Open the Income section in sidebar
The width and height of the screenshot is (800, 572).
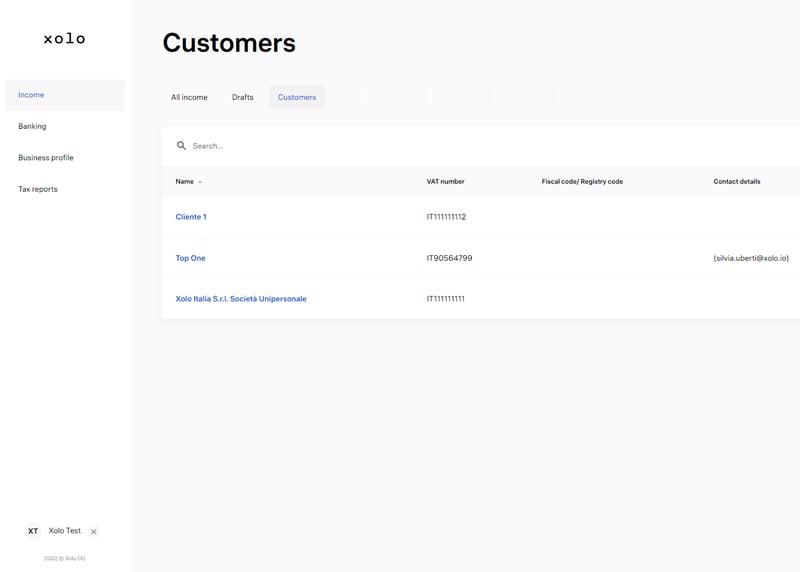(x=31, y=95)
